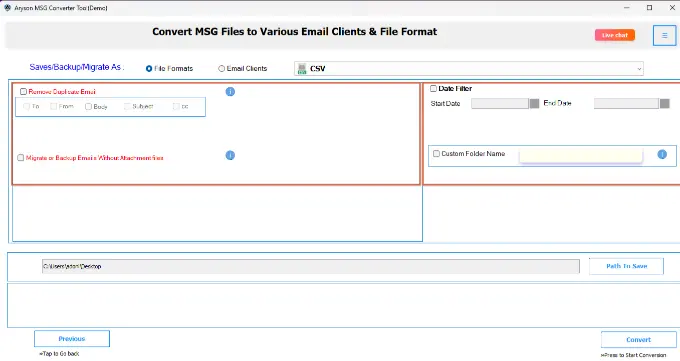Click the End Date input field
This screenshot has height=361, width=680.
click(x=626, y=103)
